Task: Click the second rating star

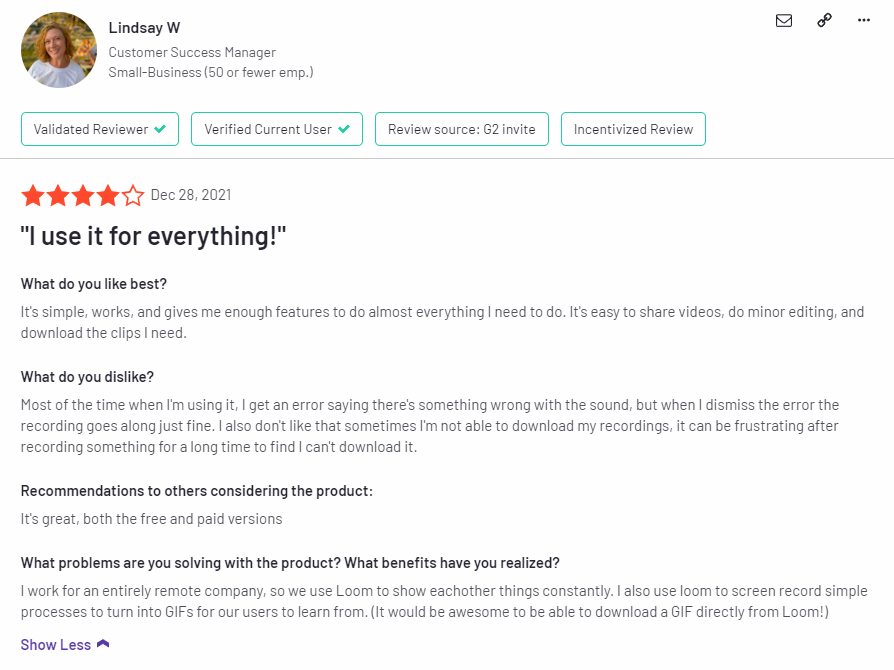Action: pos(58,196)
